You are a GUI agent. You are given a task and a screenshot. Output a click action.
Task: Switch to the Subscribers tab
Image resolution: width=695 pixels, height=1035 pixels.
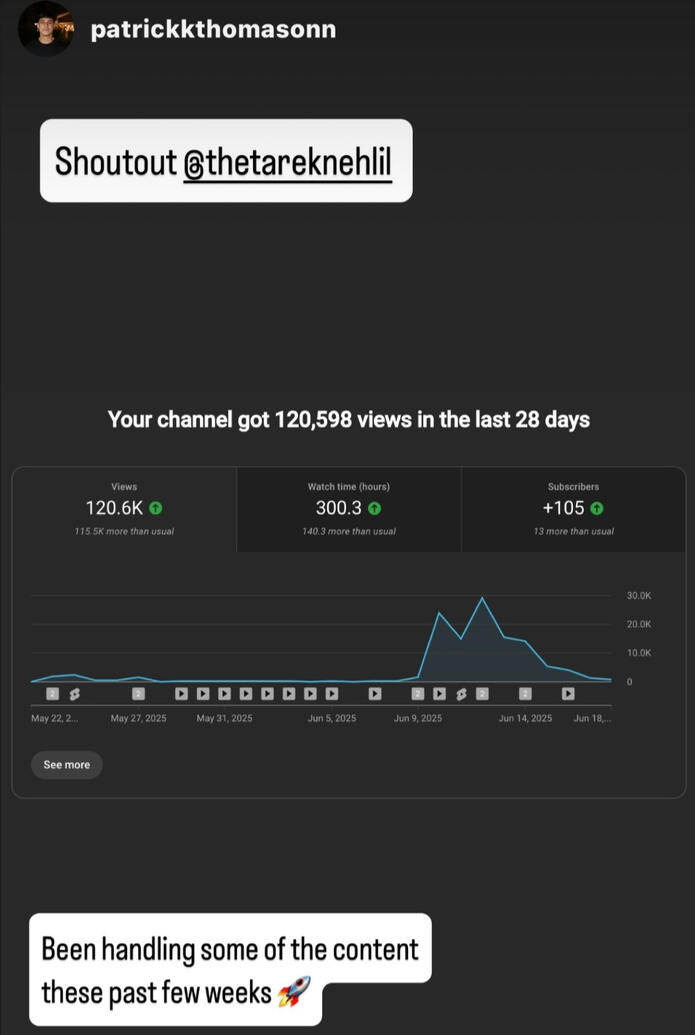(573, 508)
